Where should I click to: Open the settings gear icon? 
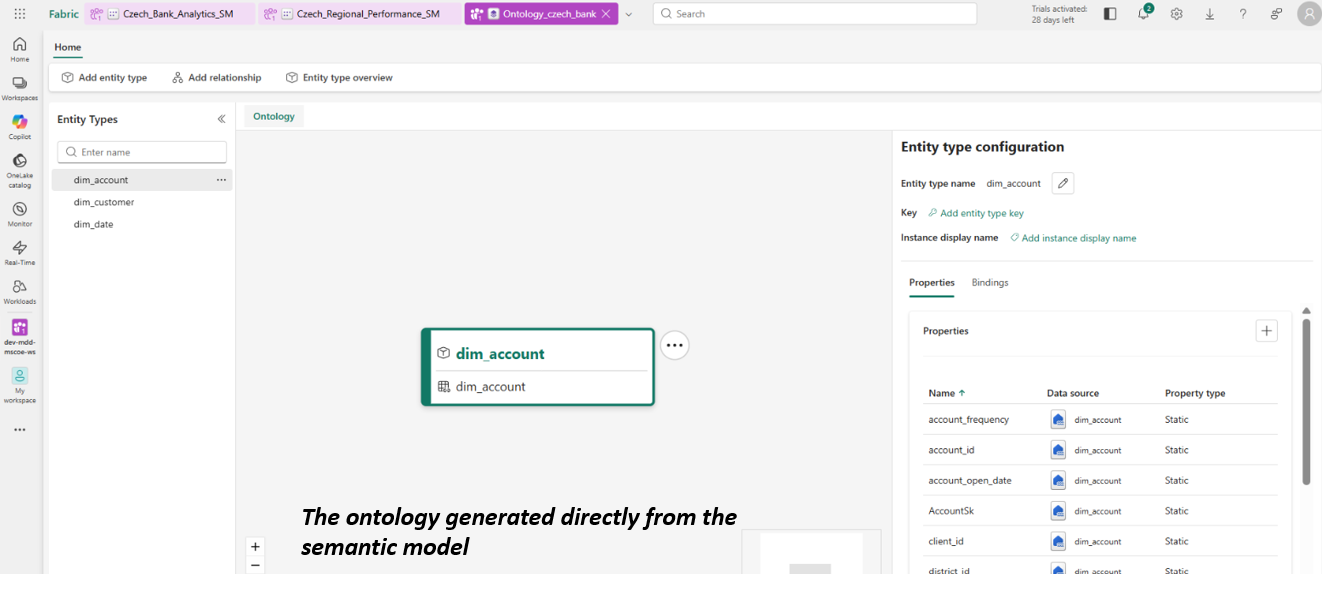coord(1176,14)
